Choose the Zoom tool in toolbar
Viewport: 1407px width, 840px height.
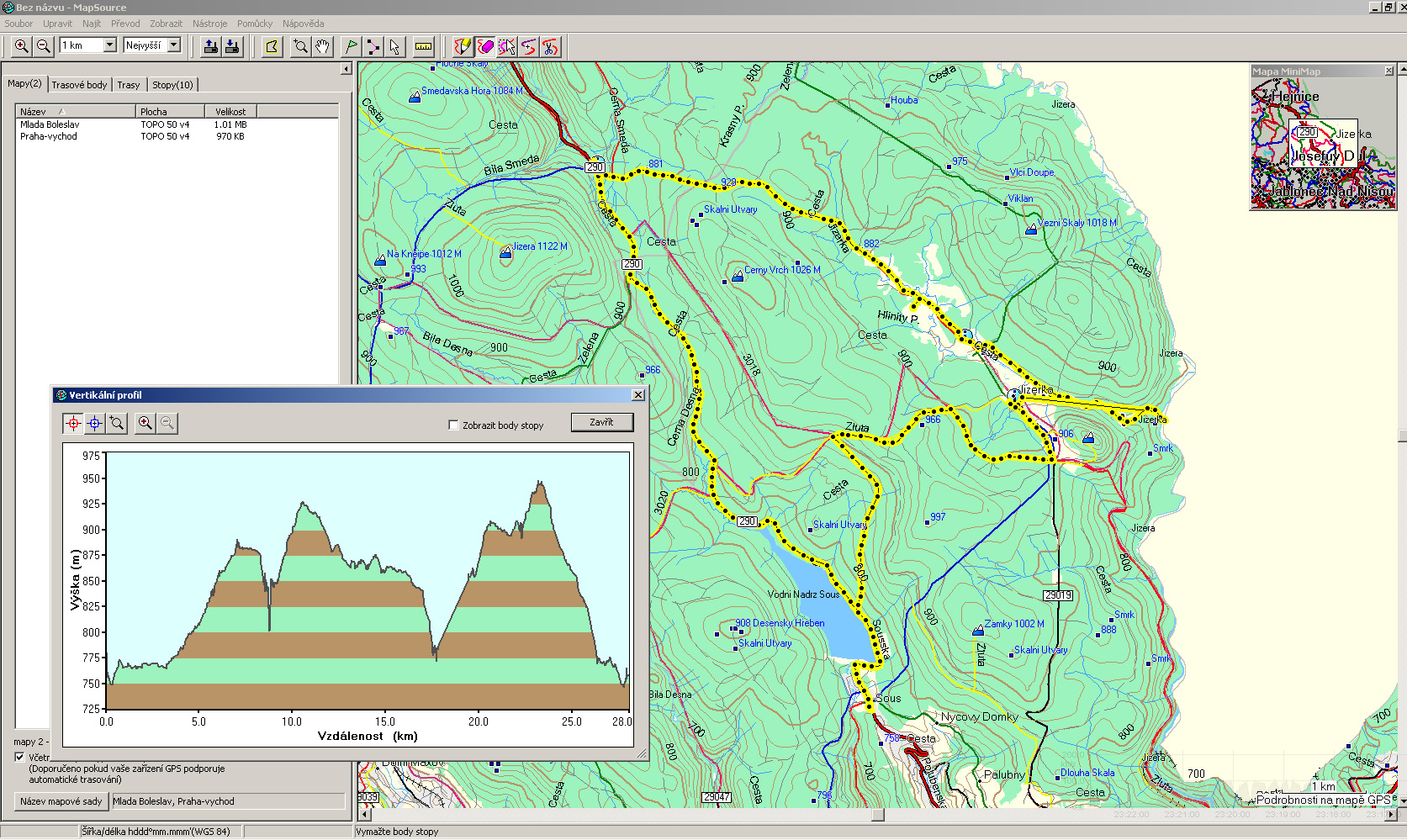point(300,46)
